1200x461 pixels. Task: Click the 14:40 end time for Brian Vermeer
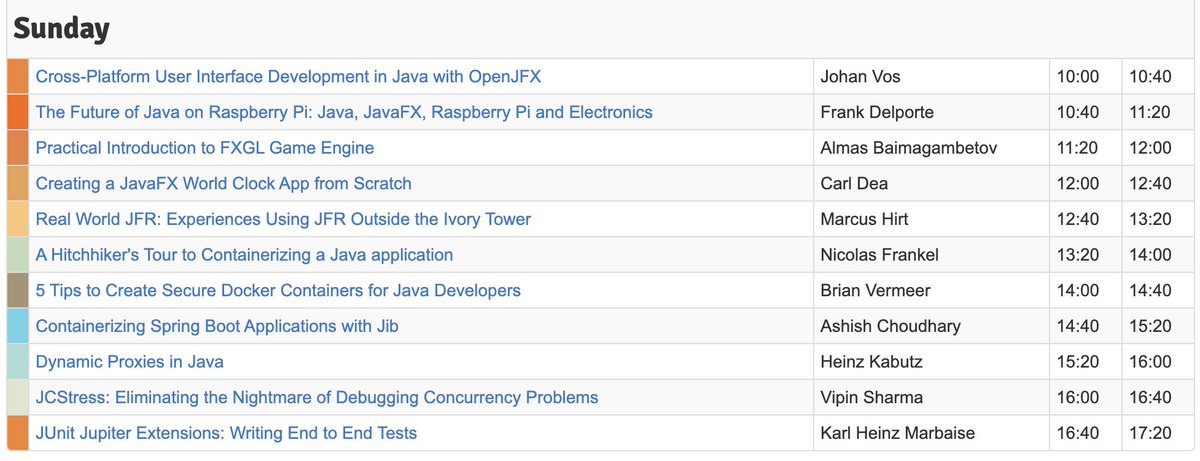1150,291
